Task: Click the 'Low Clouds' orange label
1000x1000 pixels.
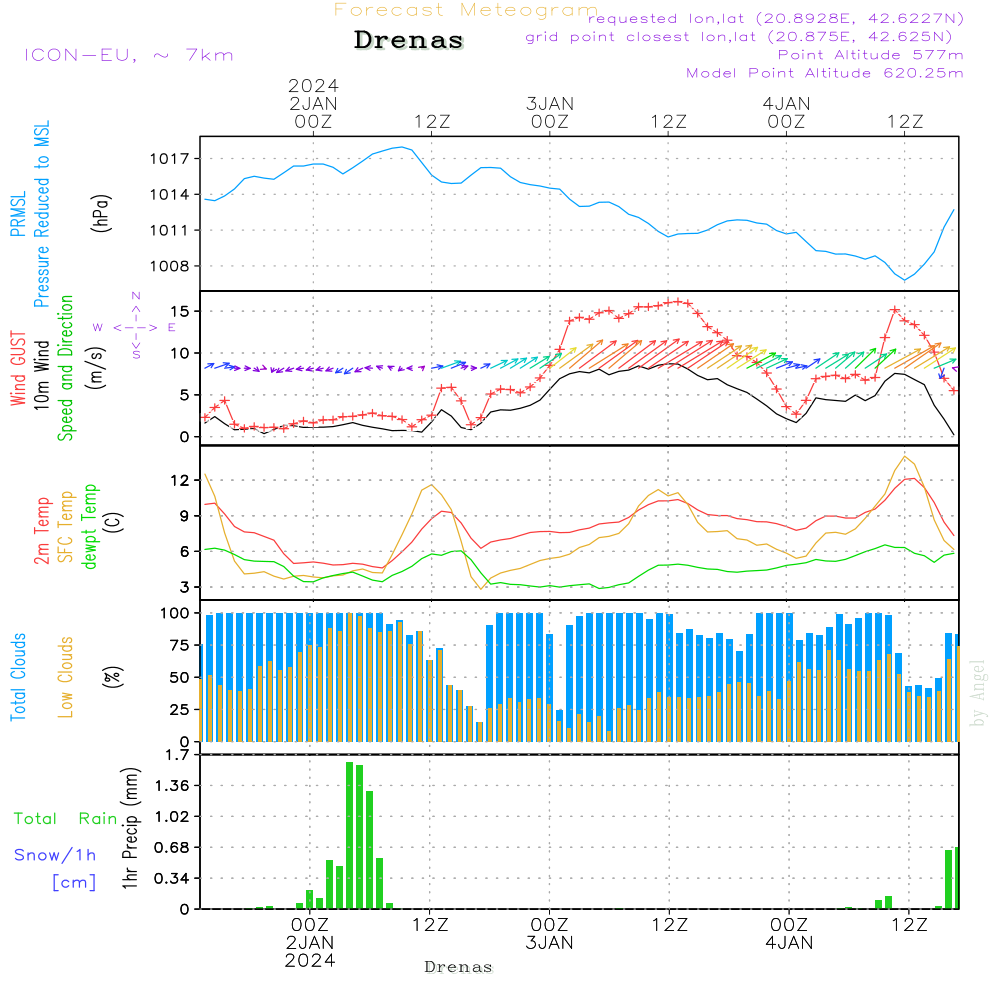Action: [66, 677]
